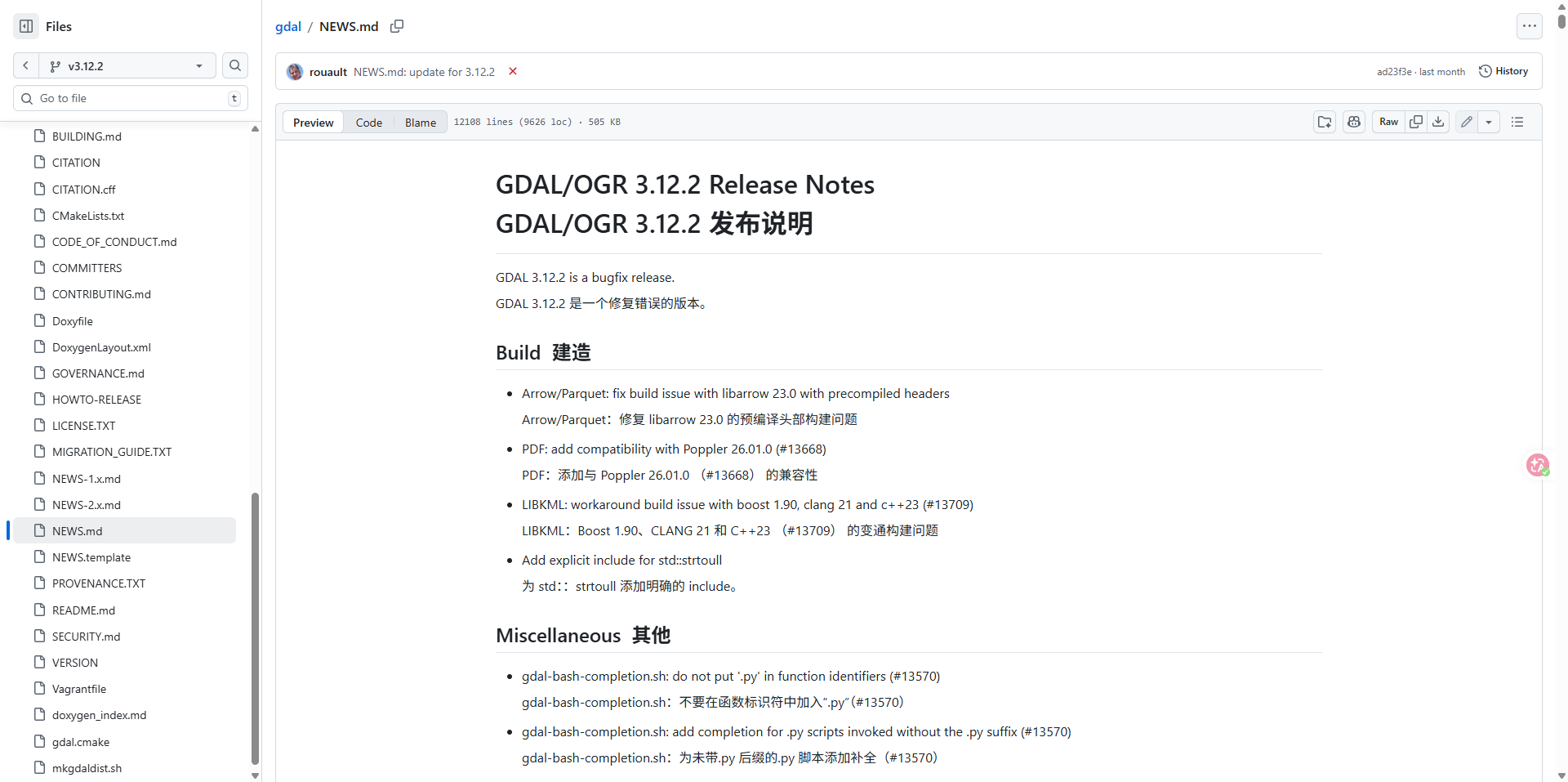The width and height of the screenshot is (1568, 782).
Task: Open the three-dot more options menu
Action: point(1530,26)
